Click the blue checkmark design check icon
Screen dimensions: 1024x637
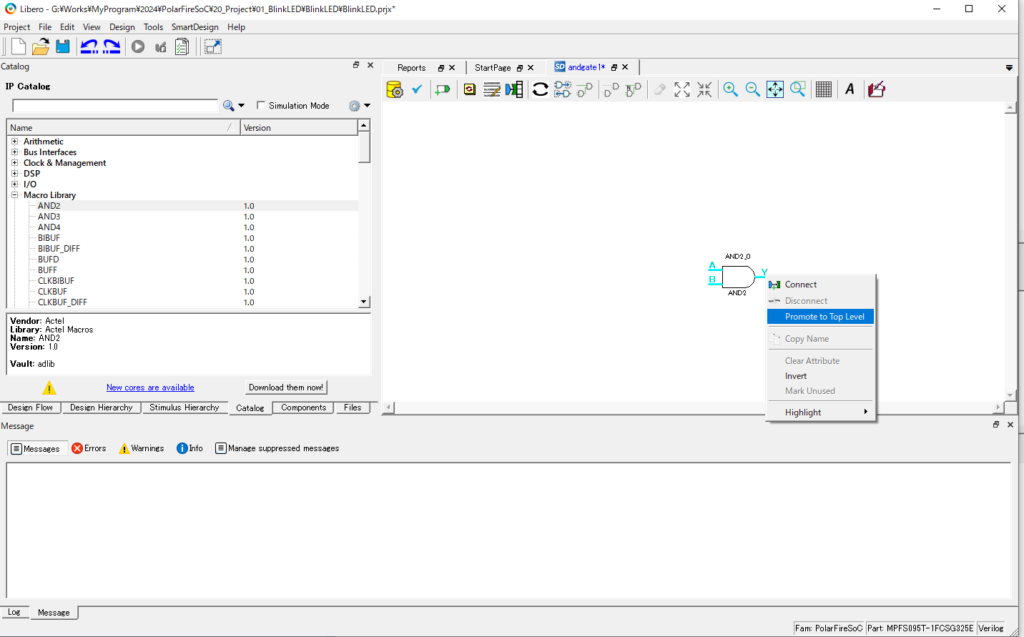[x=417, y=89]
